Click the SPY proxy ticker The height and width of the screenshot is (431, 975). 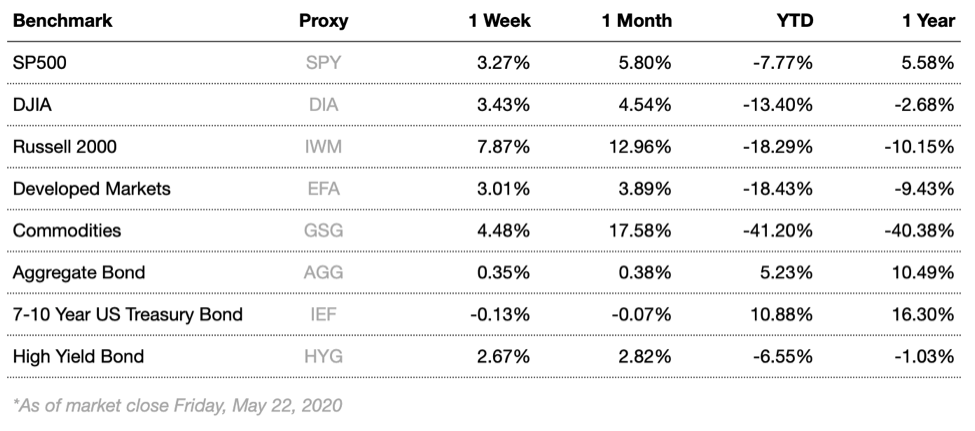323,63
